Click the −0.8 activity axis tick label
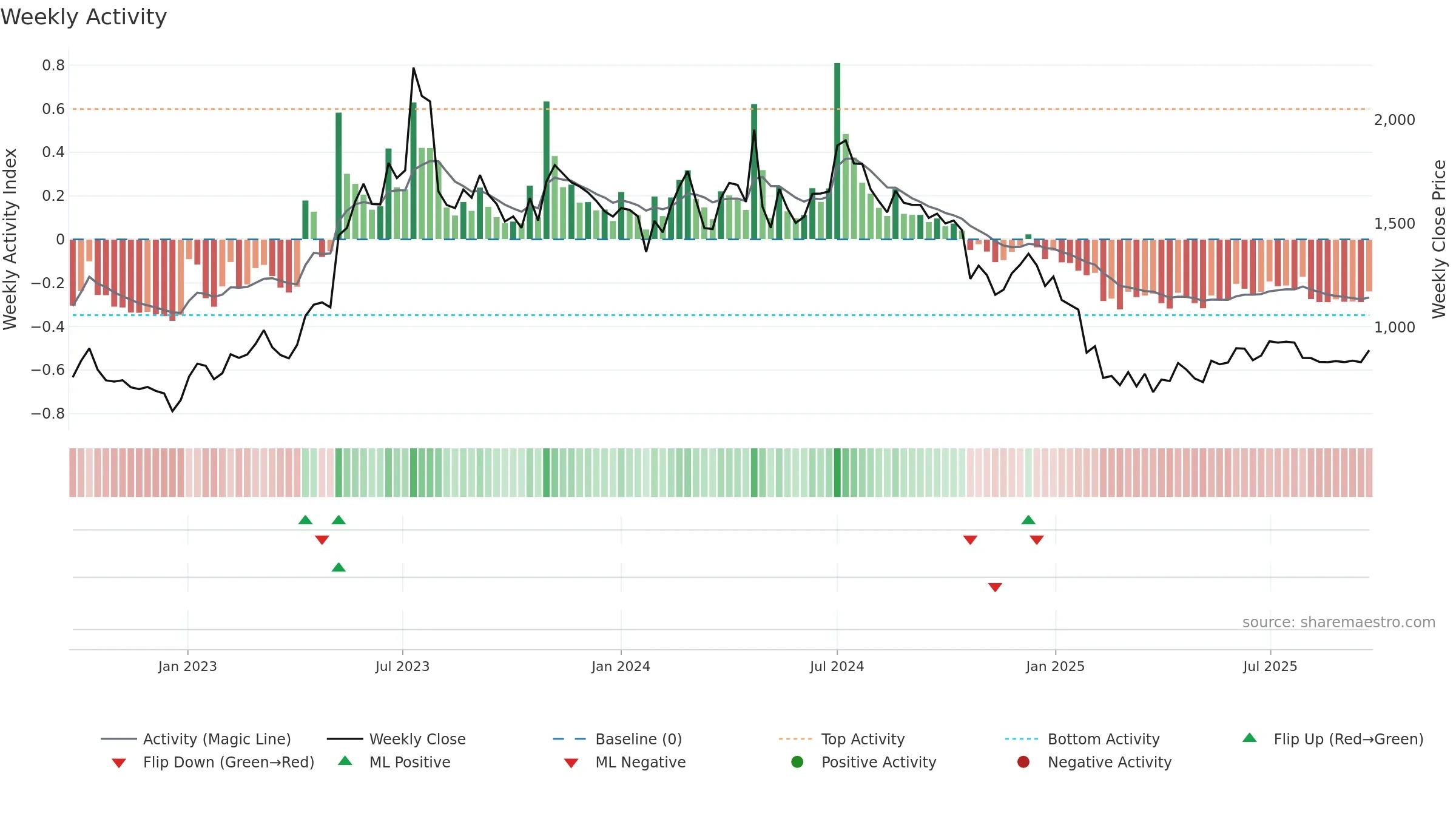1456x819 pixels. pos(48,413)
